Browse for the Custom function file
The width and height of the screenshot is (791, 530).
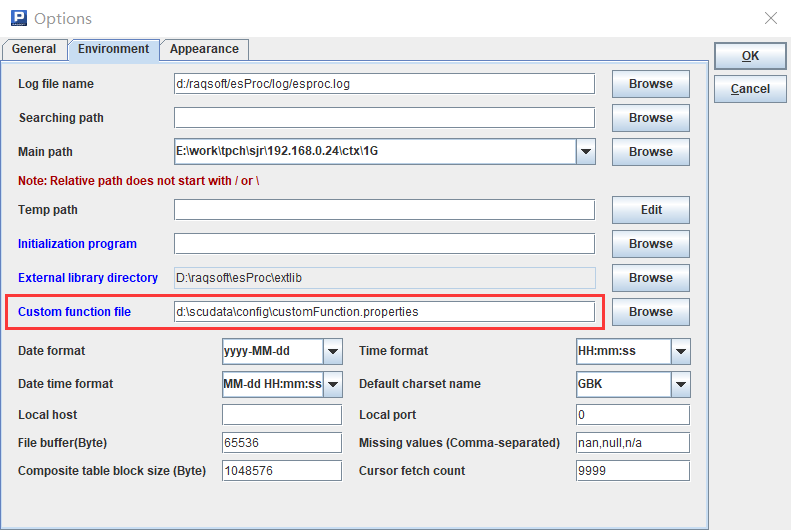click(x=650, y=312)
